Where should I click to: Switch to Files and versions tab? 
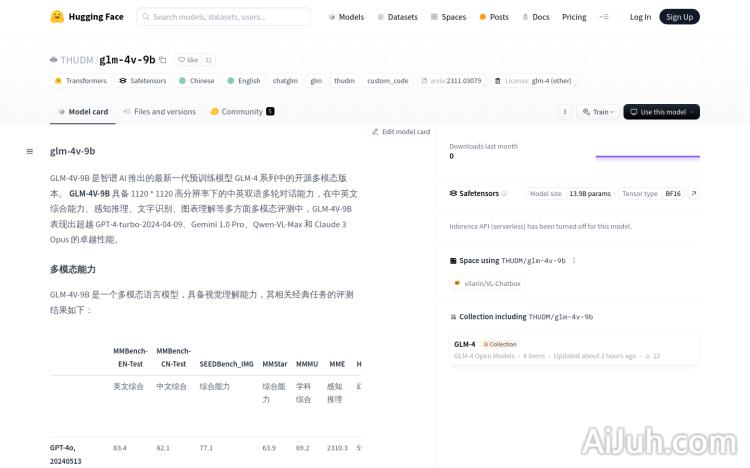[x=159, y=112]
